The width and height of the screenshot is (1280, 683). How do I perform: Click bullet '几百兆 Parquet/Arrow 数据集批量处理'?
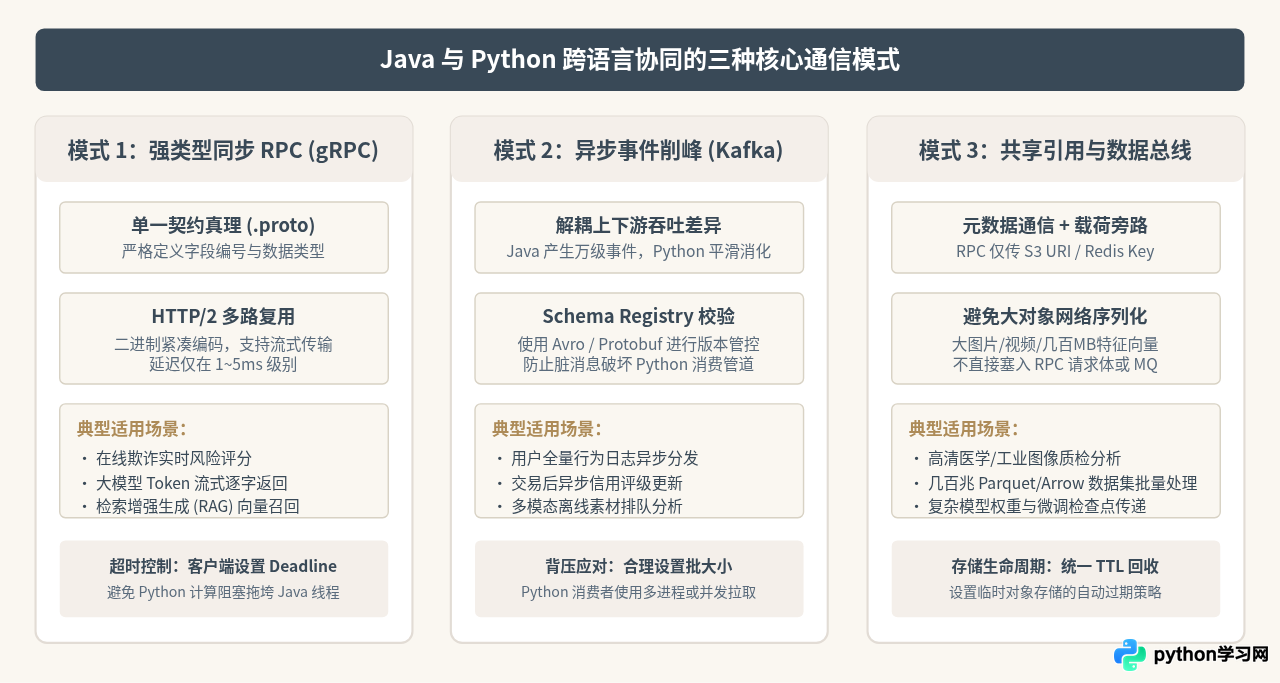[1063, 482]
